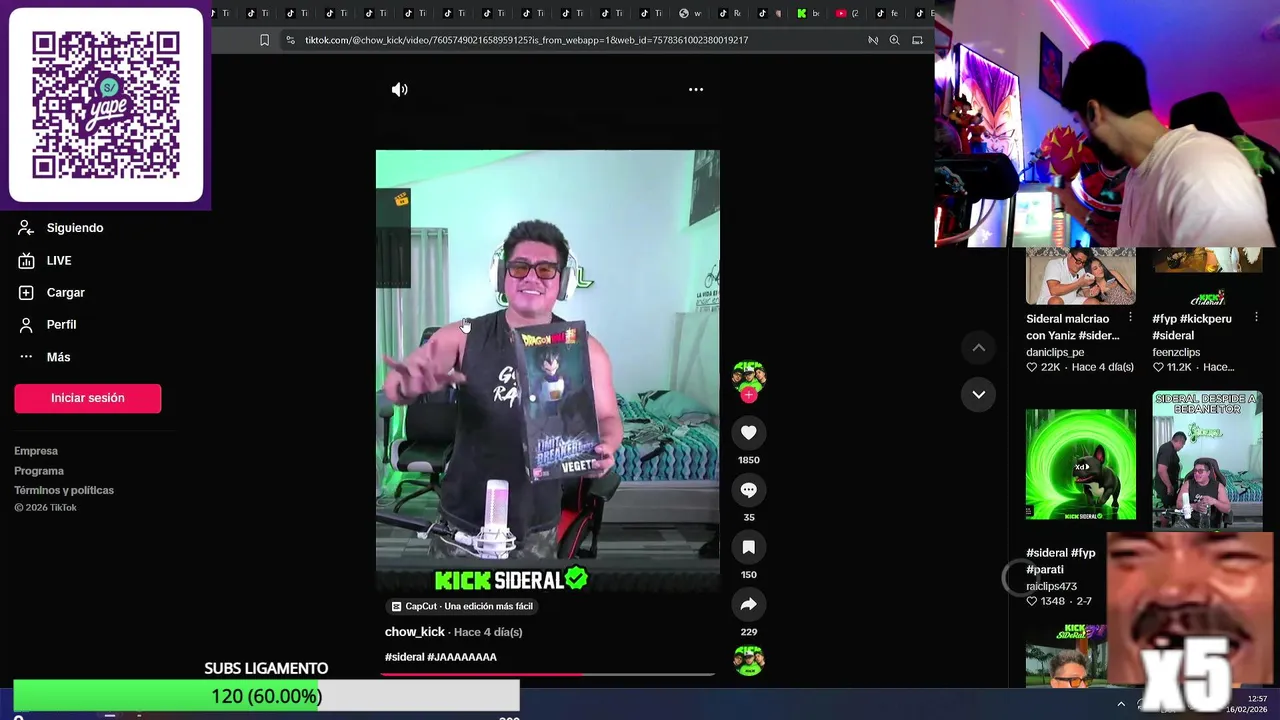Mute the TikTok video sound
This screenshot has height=720, width=1280.
pyautogui.click(x=399, y=90)
